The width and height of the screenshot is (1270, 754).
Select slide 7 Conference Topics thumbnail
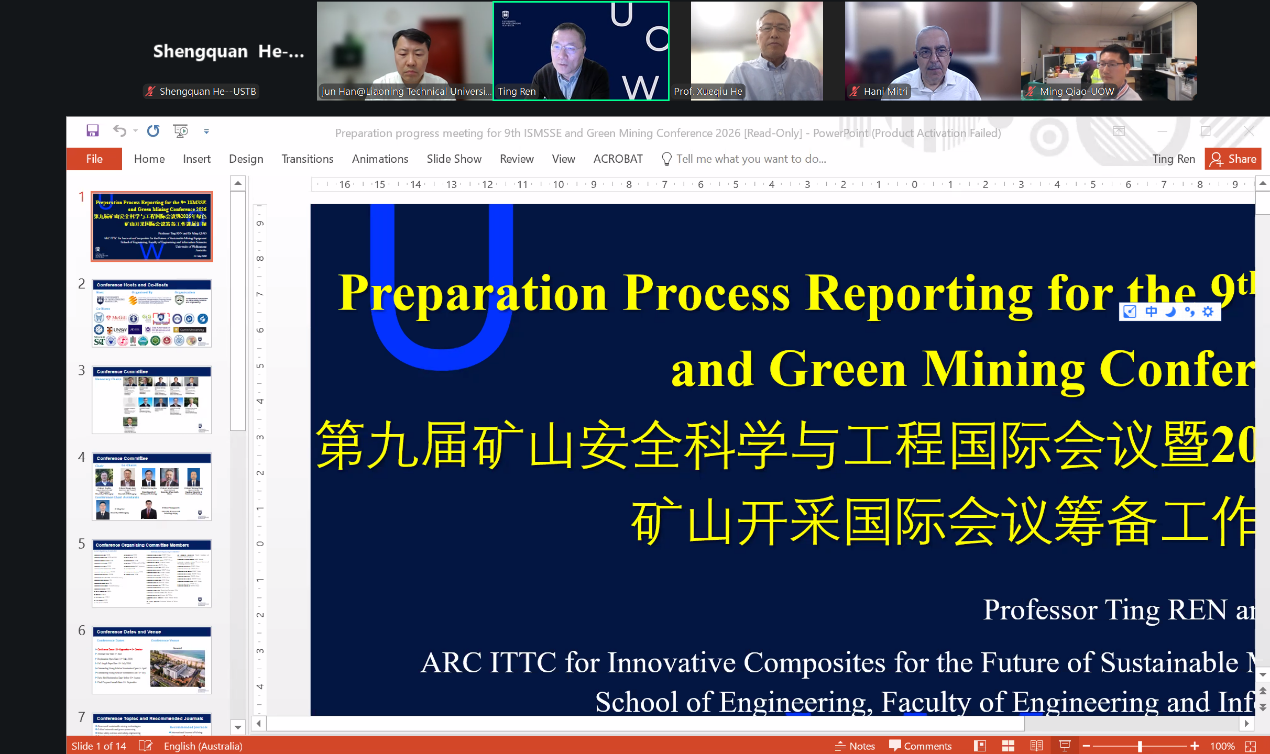[x=152, y=724]
